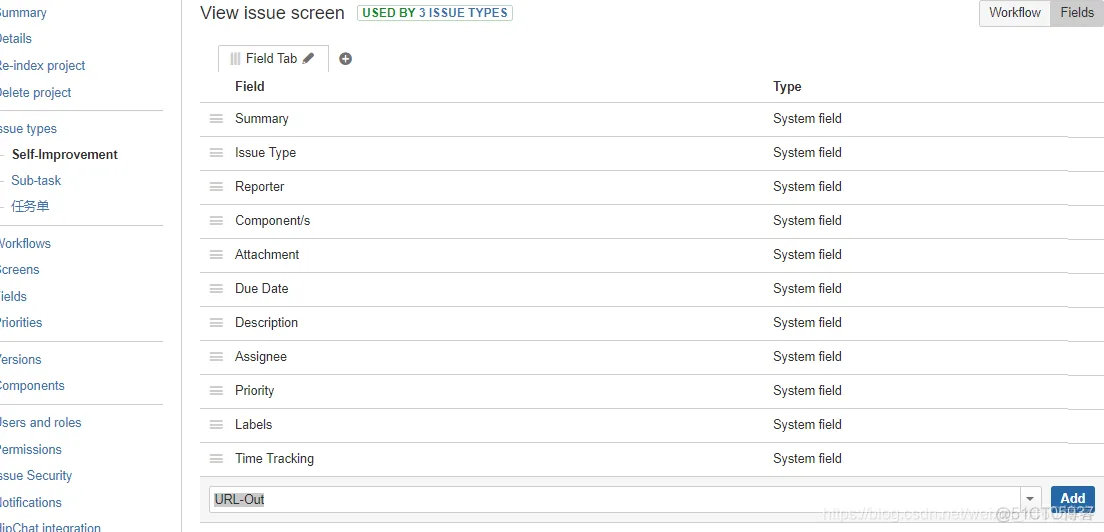Open Fields in the sidebar
The height and width of the screenshot is (532, 1104).
click(13, 296)
